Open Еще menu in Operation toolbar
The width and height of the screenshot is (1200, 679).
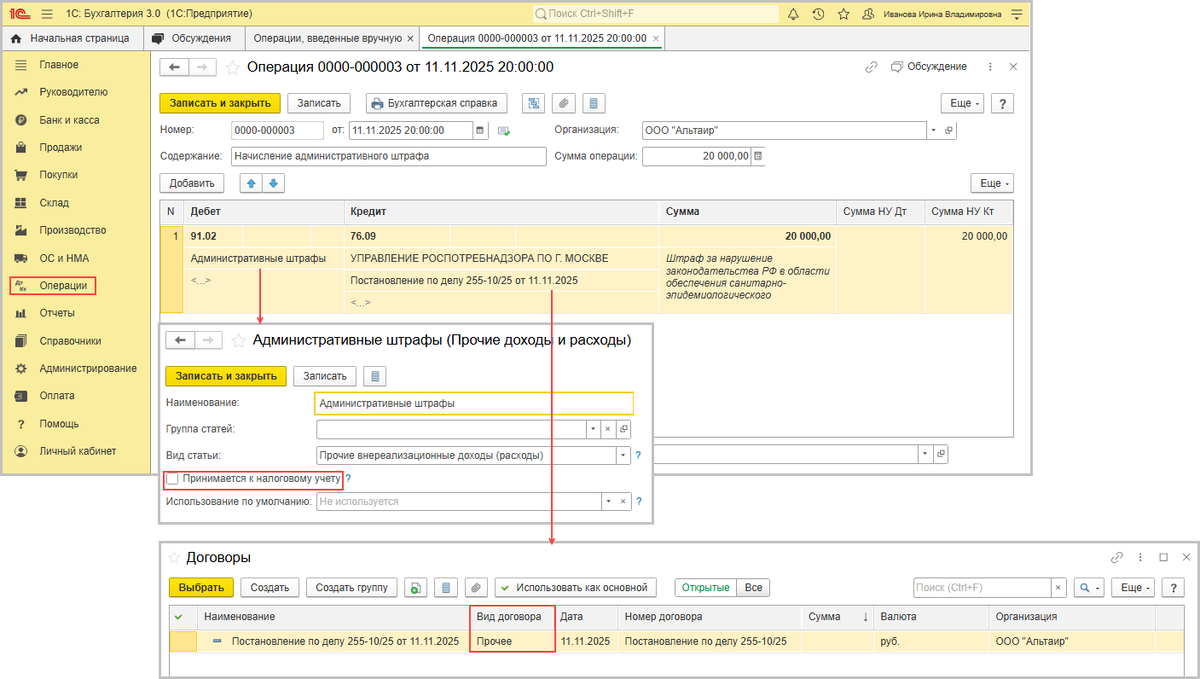click(x=962, y=103)
